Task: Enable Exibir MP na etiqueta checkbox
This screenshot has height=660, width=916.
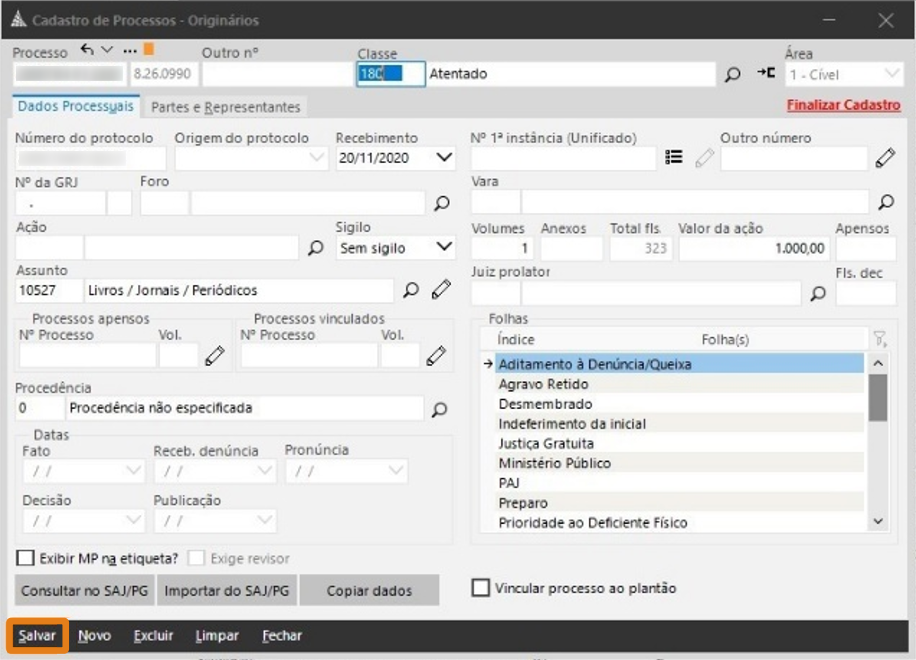Action: pyautogui.click(x=26, y=559)
